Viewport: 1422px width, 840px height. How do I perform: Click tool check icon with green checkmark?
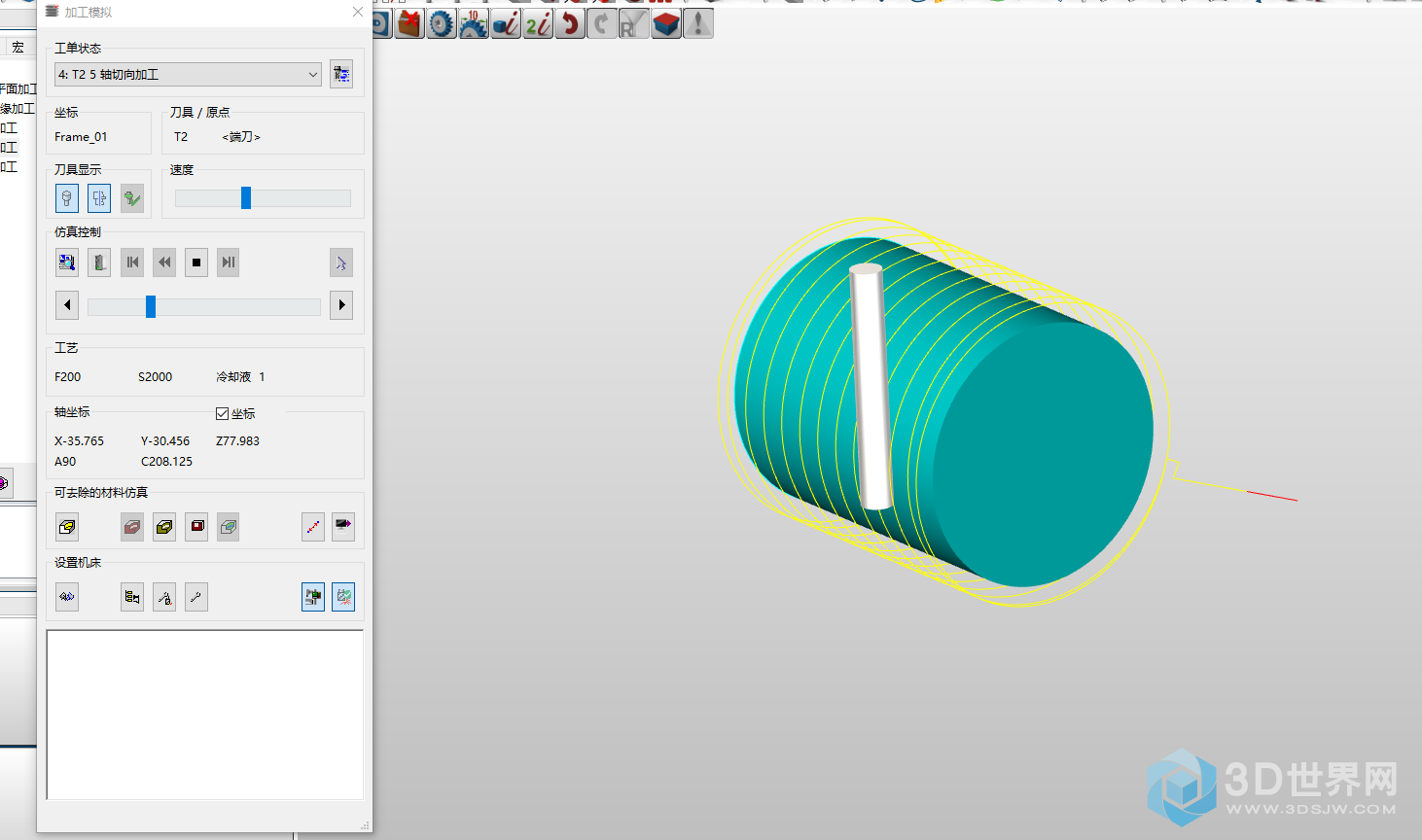pos(132,198)
